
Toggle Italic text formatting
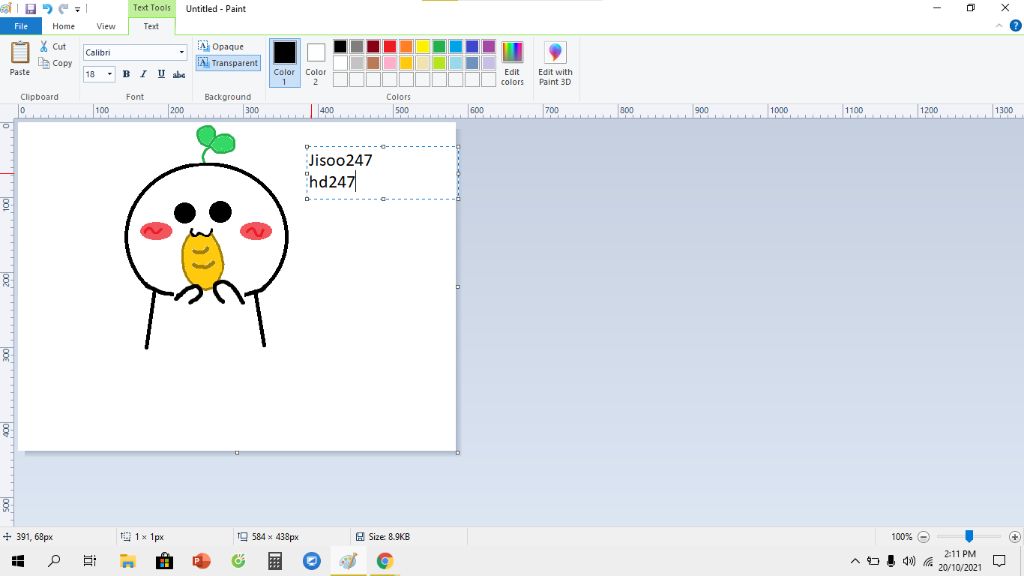tap(143, 74)
